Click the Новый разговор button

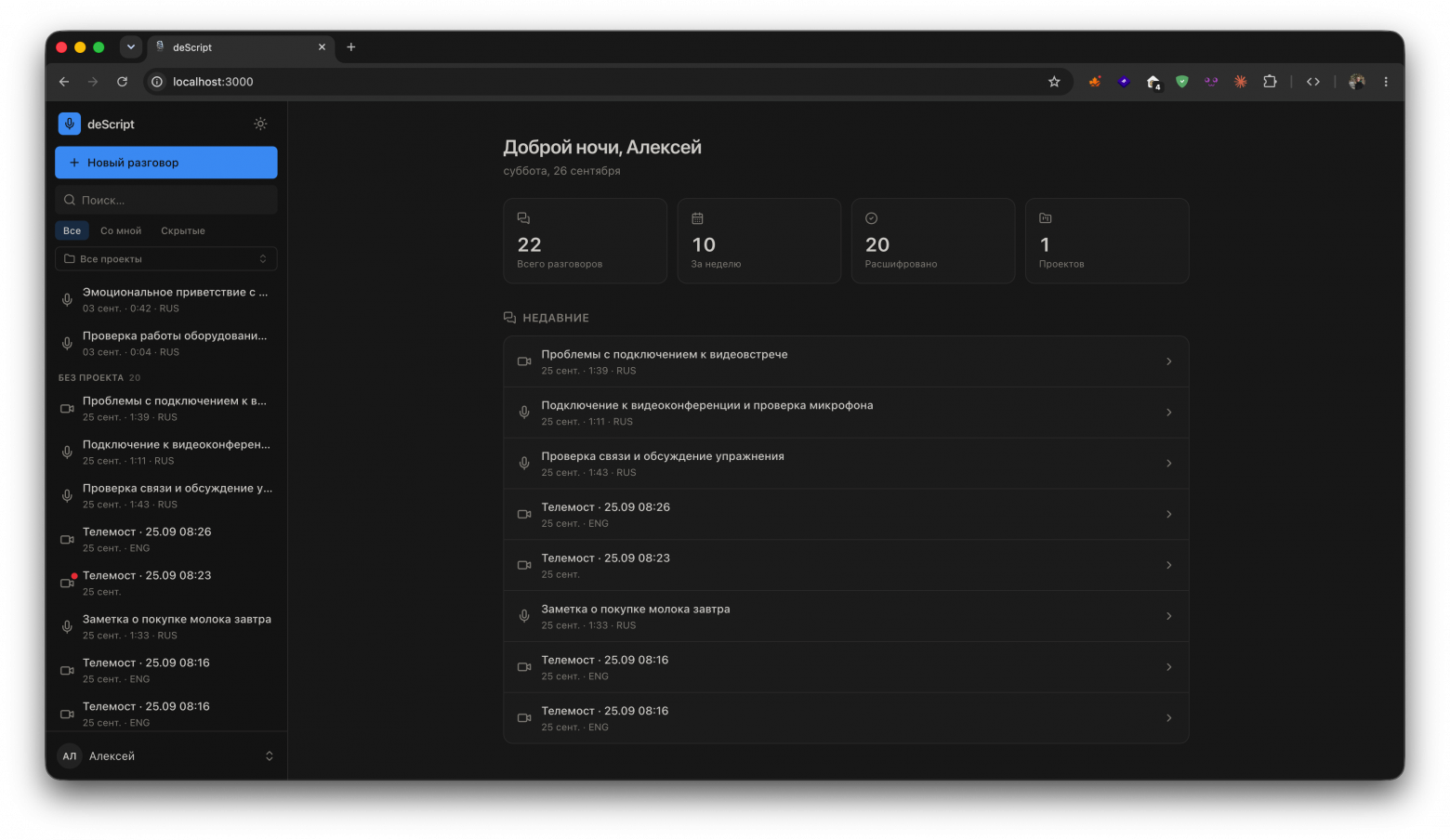coord(166,163)
